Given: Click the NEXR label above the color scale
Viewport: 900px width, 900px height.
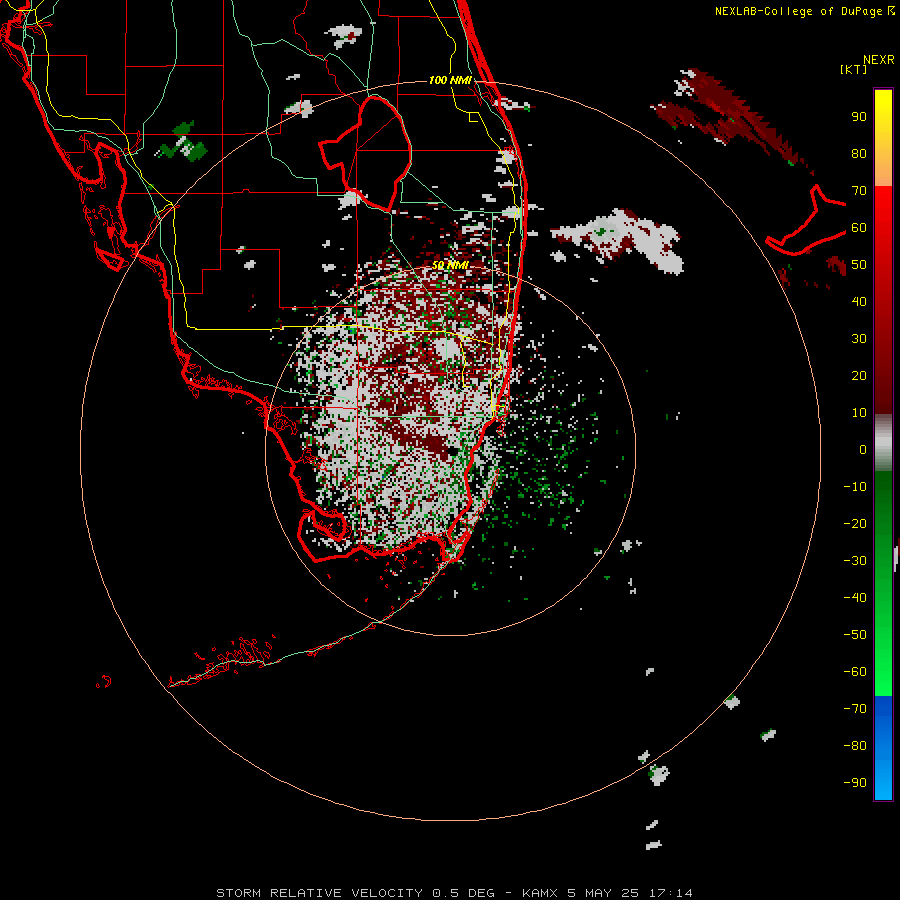Looking at the screenshot, I should tap(878, 60).
